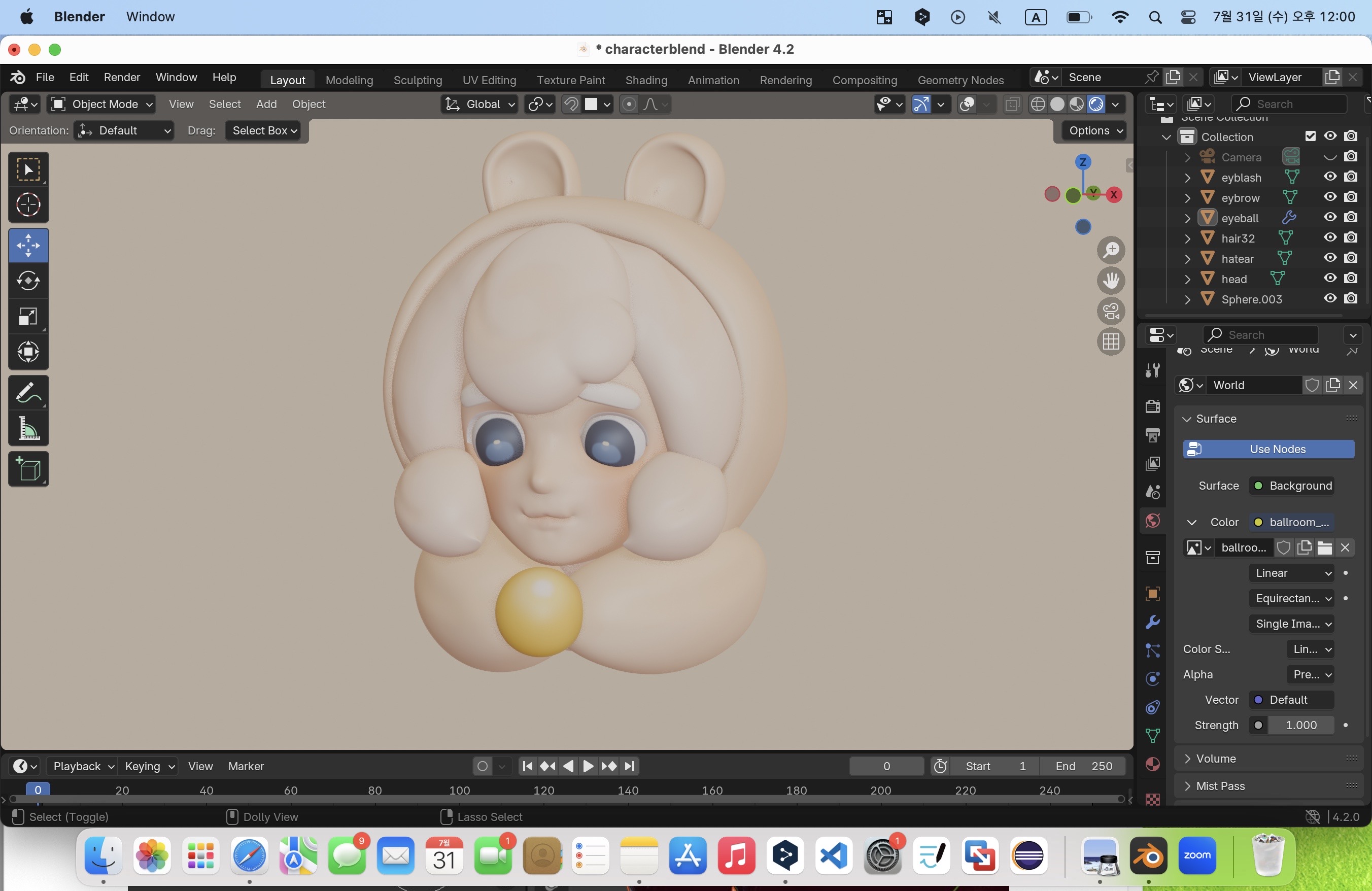Expand the eyeball tree item
This screenshot has width=1372, height=891.
point(1187,218)
